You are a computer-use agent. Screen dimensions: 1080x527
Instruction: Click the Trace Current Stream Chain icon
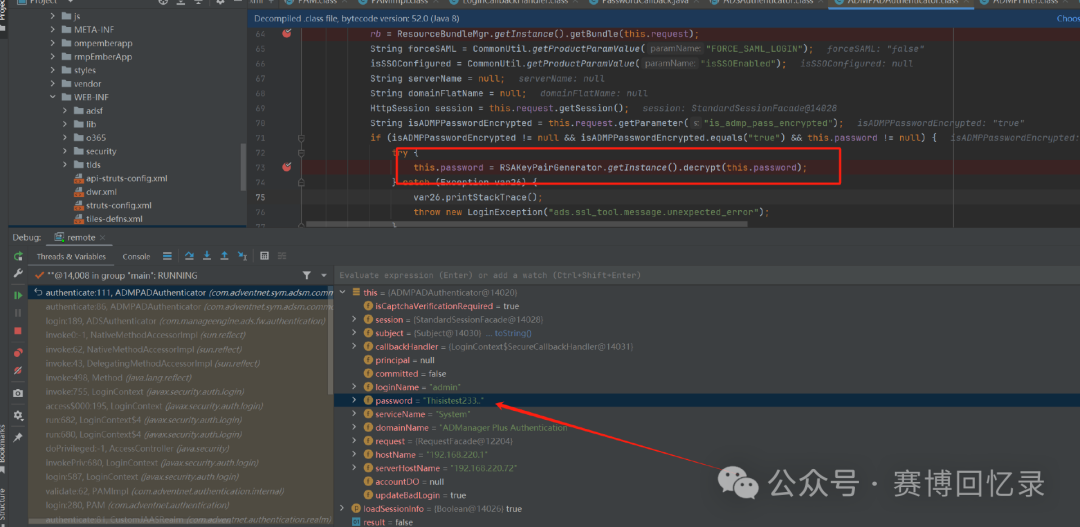pos(281,256)
